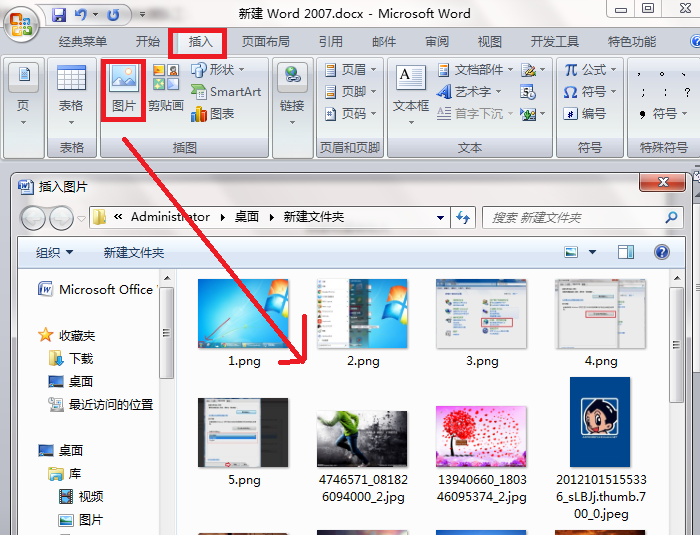Open the 符号 dropdown in 特殊符号 group
Image resolution: width=700 pixels, height=535 pixels.
pyautogui.click(x=663, y=114)
